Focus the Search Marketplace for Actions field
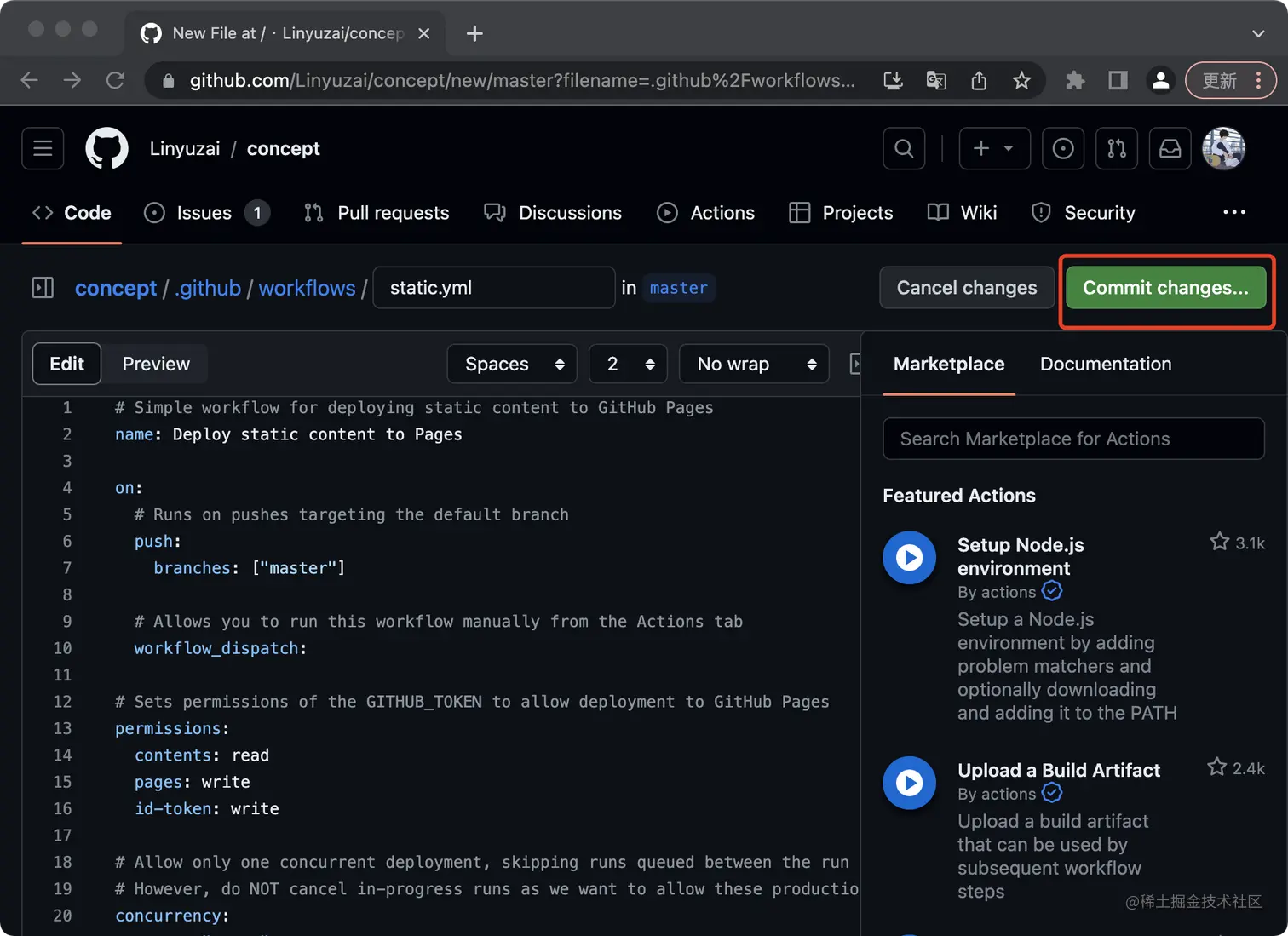 1073,439
